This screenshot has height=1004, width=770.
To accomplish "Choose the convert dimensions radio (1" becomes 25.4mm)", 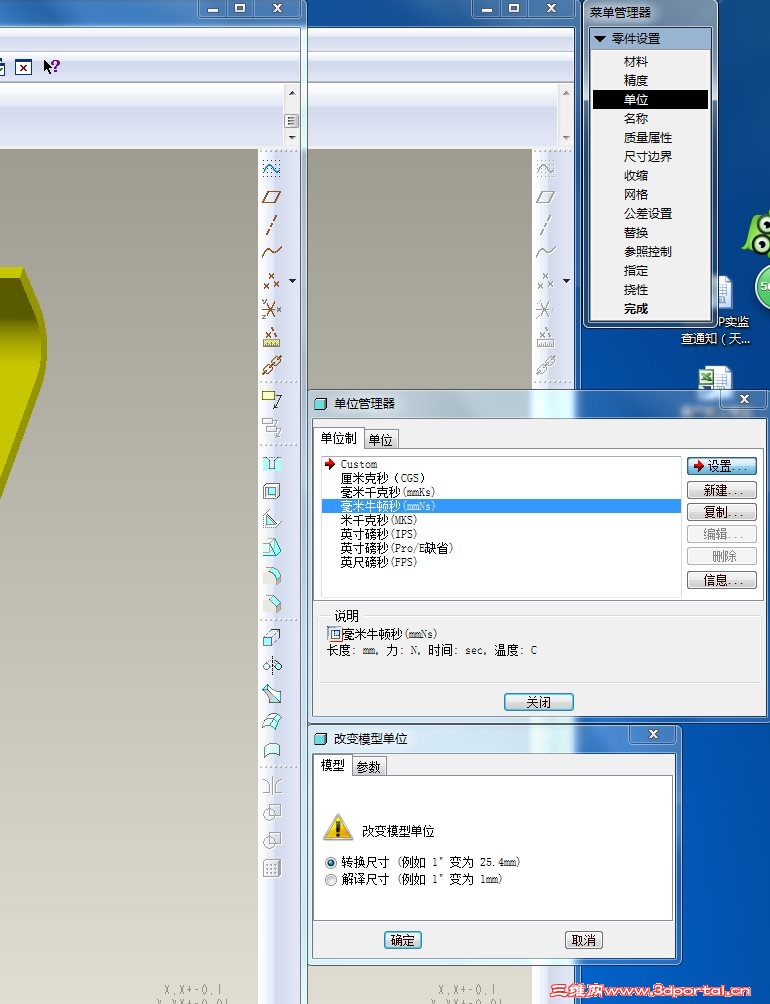I will [x=331, y=862].
